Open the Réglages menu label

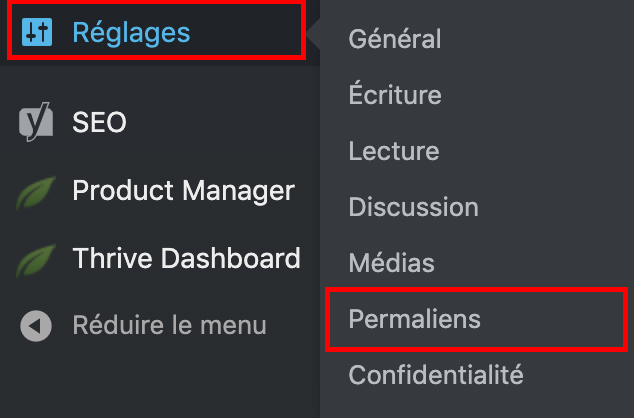point(131,33)
